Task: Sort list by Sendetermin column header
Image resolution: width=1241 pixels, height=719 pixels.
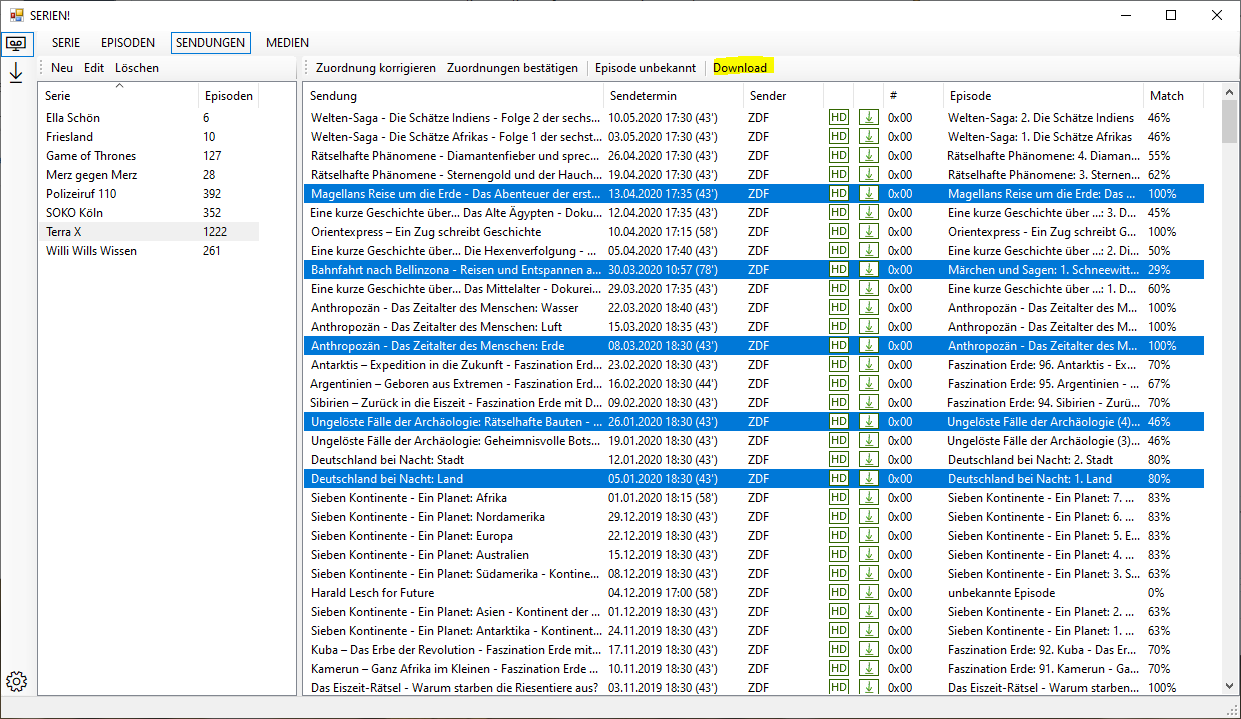Action: point(642,96)
